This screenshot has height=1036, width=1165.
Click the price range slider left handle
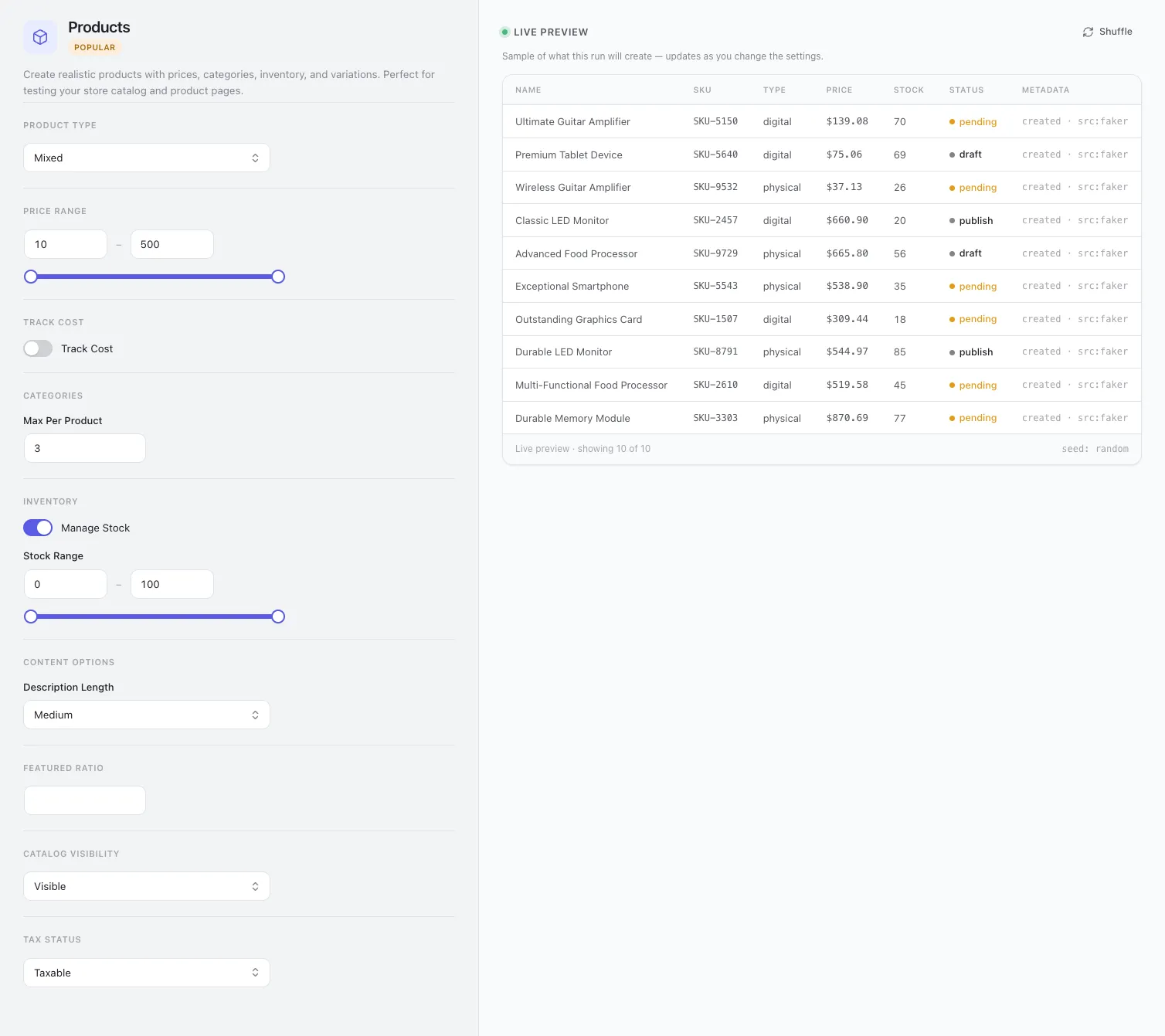point(31,277)
